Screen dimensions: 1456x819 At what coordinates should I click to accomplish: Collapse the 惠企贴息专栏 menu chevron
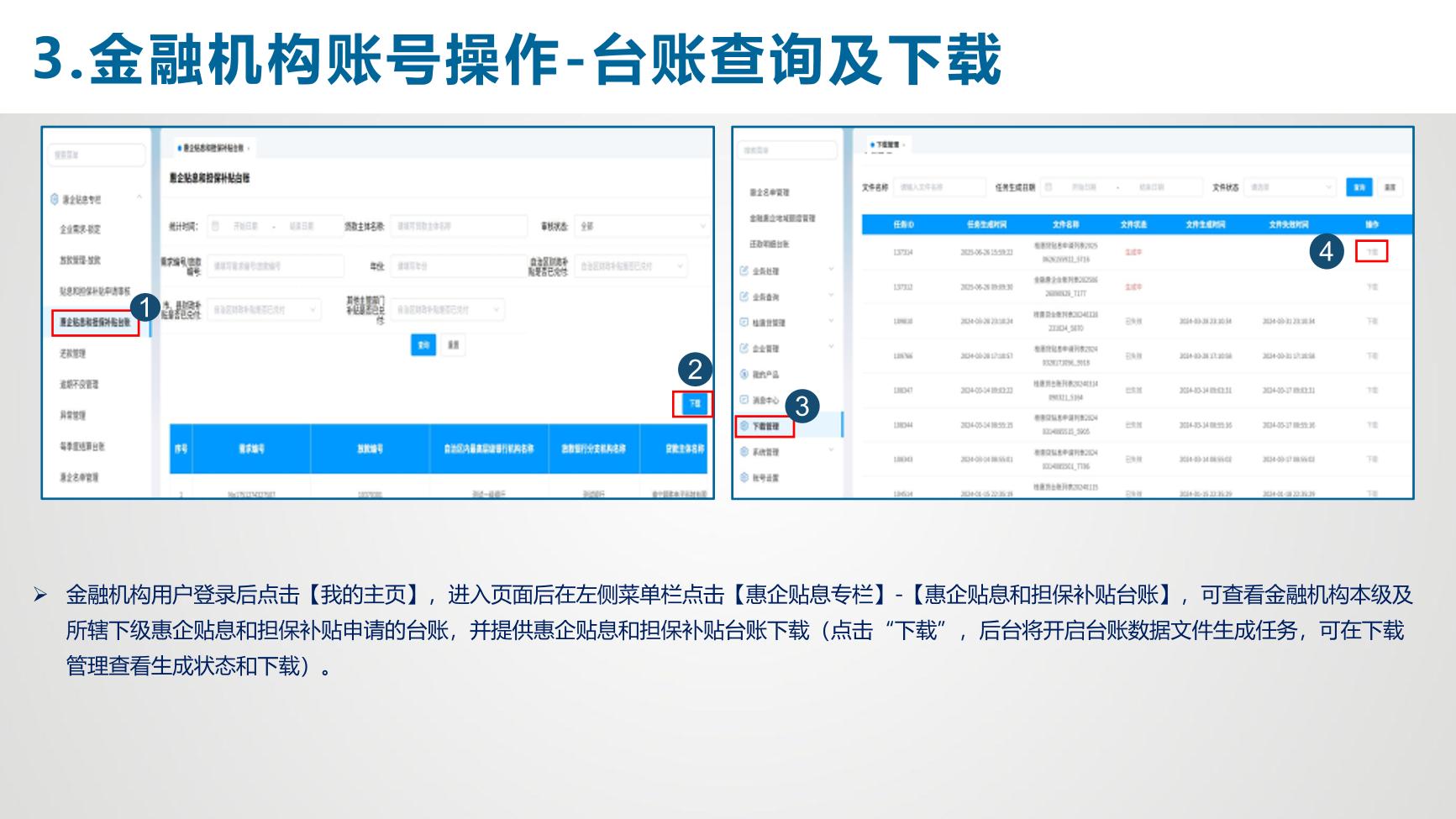(139, 198)
